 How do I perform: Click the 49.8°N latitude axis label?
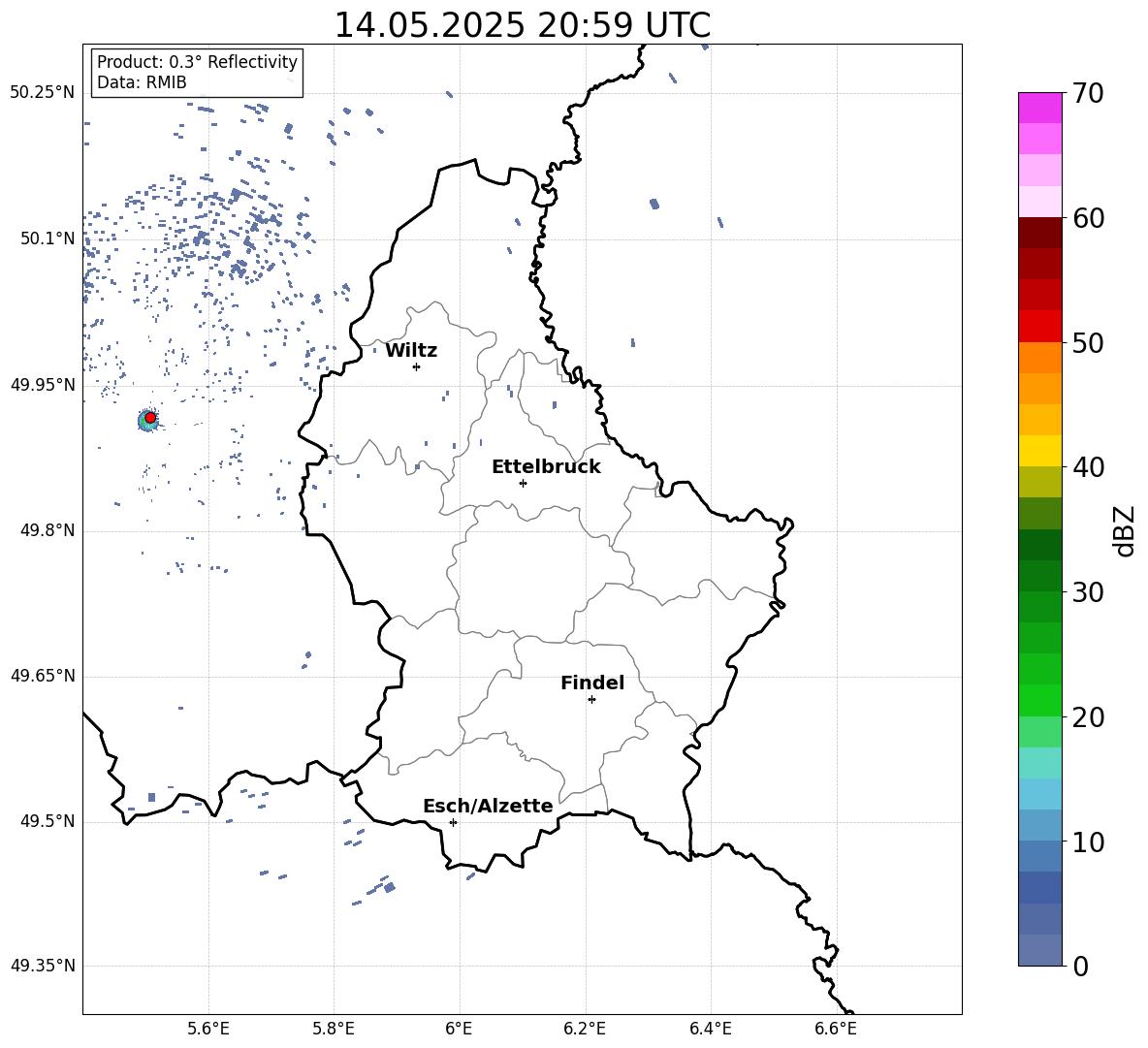(48, 530)
